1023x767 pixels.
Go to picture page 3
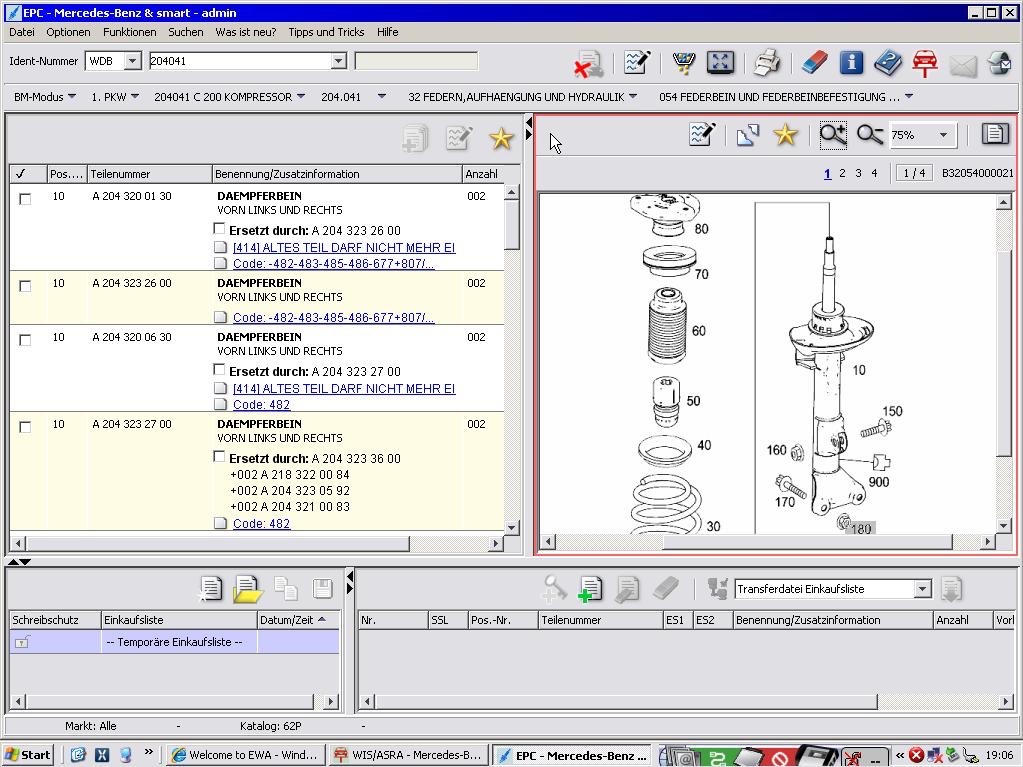(x=858, y=173)
